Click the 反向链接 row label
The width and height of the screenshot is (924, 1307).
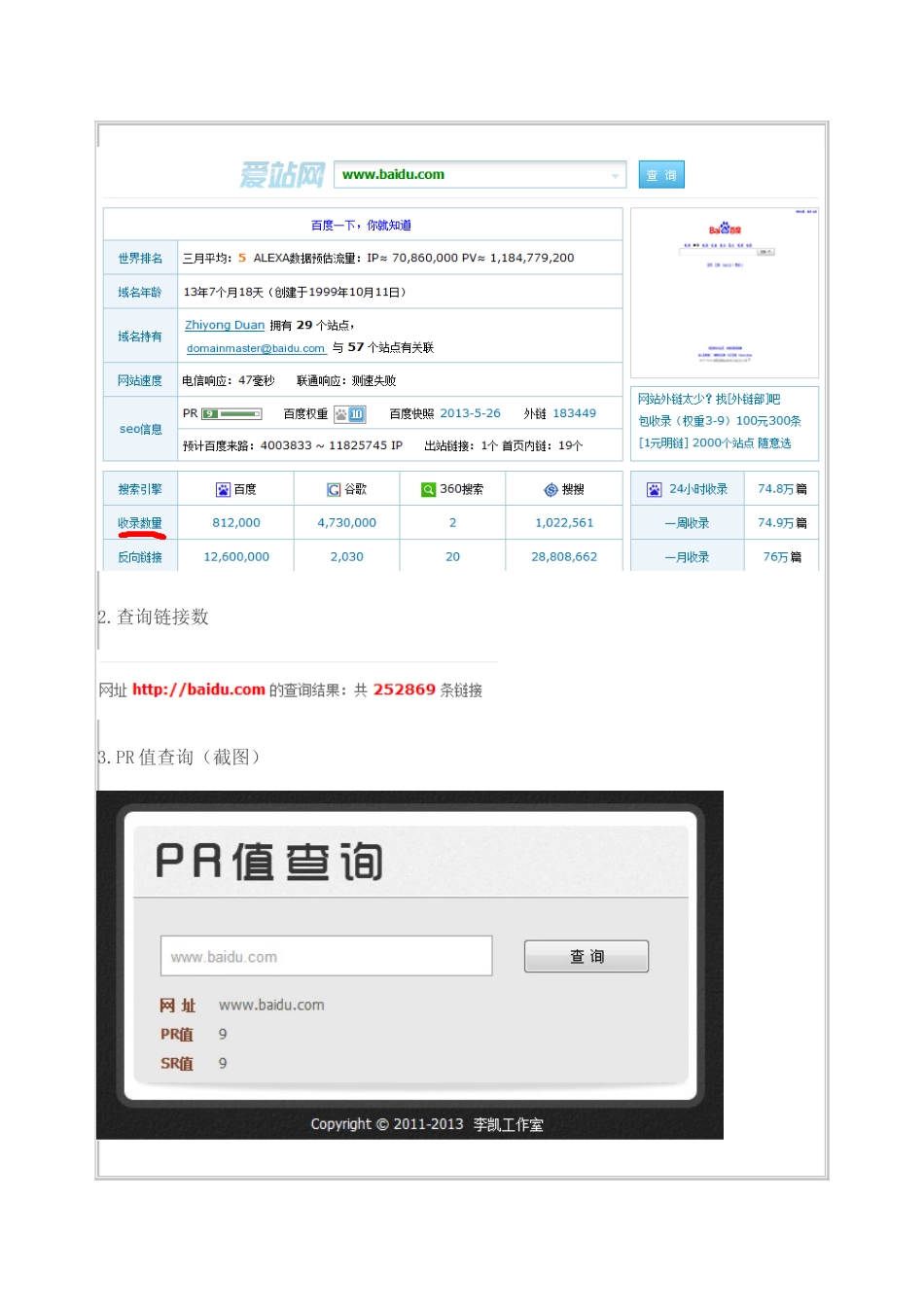[x=140, y=557]
